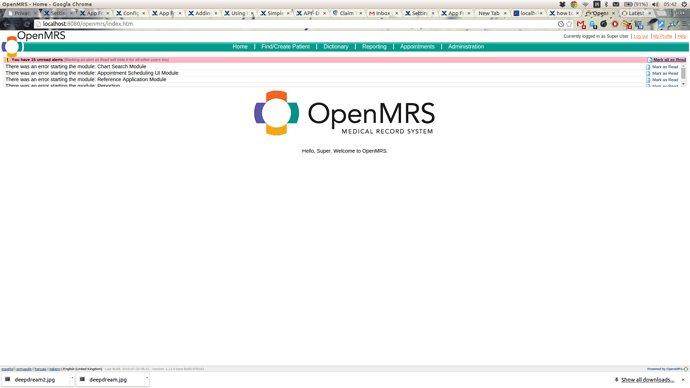Open the system power cog menu
Image resolution: width=690 pixels, height=388 pixels.
(685, 4)
